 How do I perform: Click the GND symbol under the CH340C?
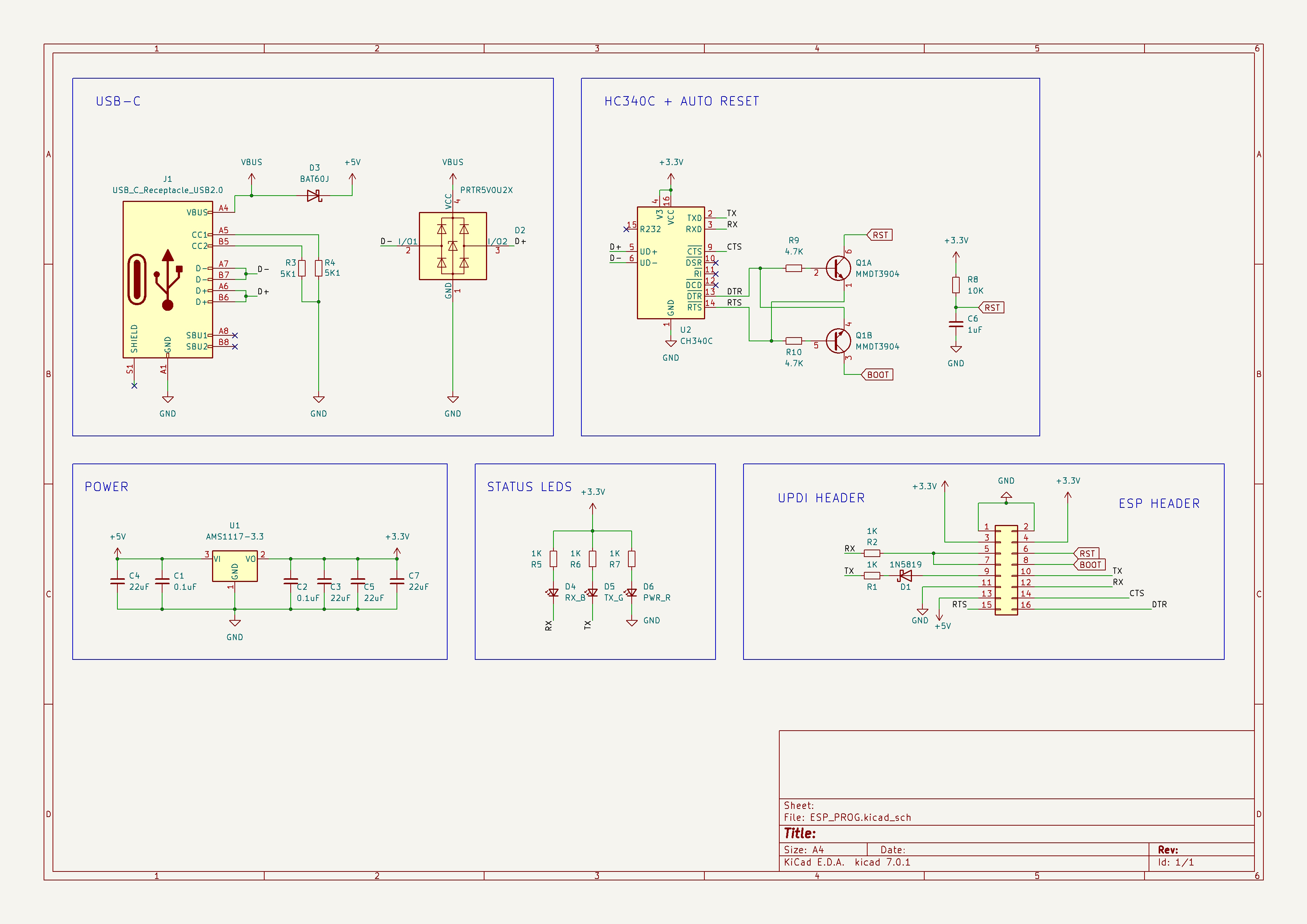(670, 343)
